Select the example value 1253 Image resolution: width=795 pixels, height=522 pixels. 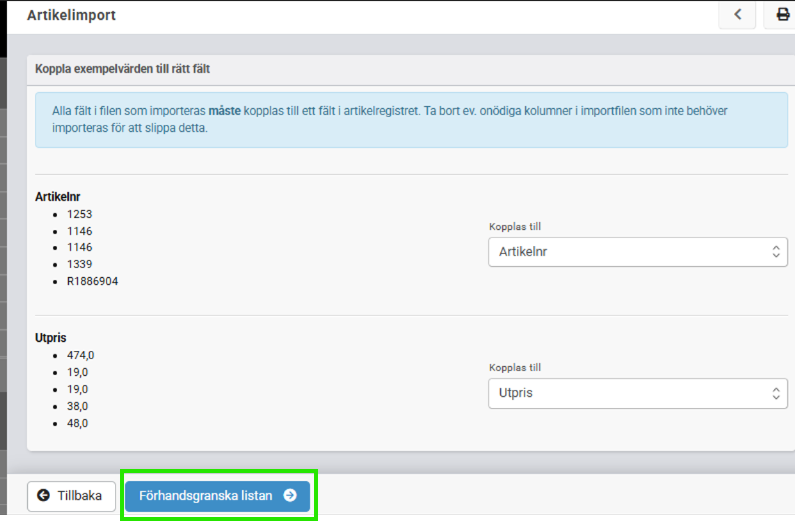click(x=80, y=214)
